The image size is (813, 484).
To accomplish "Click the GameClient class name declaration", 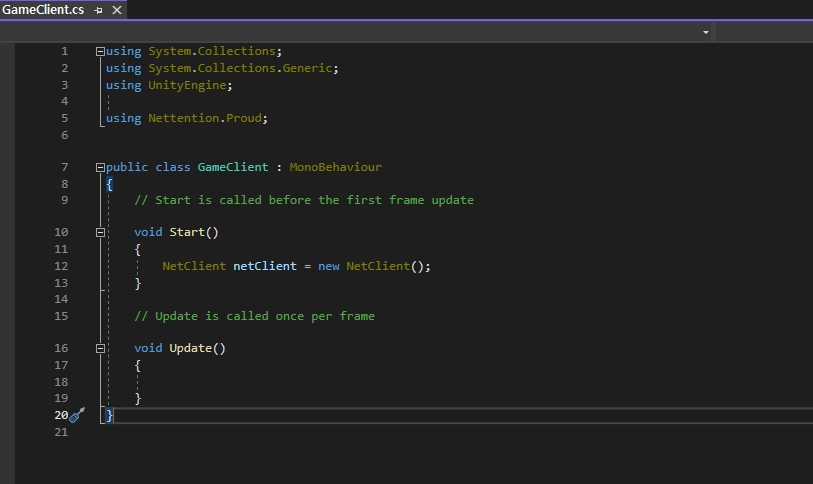I will tap(232, 167).
